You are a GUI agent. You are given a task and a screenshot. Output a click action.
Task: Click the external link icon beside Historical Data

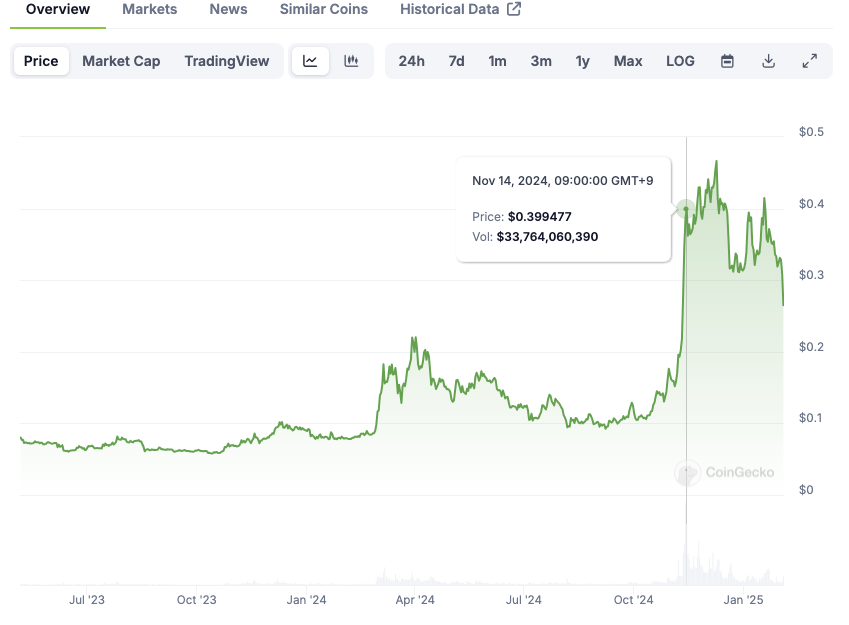coord(514,10)
